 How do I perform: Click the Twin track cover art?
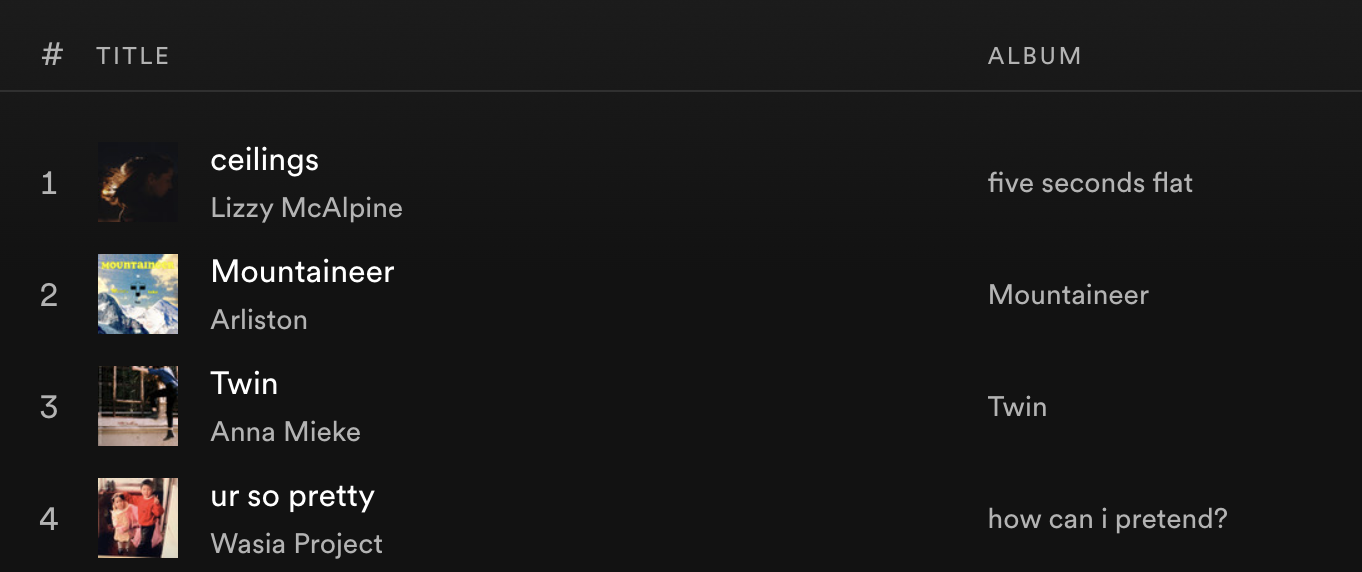[138, 406]
